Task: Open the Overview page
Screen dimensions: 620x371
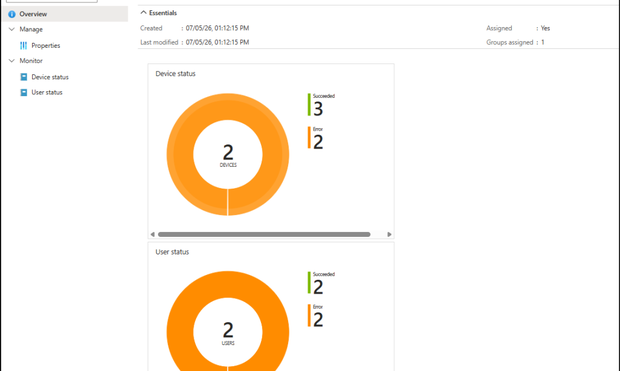Action: point(65,14)
